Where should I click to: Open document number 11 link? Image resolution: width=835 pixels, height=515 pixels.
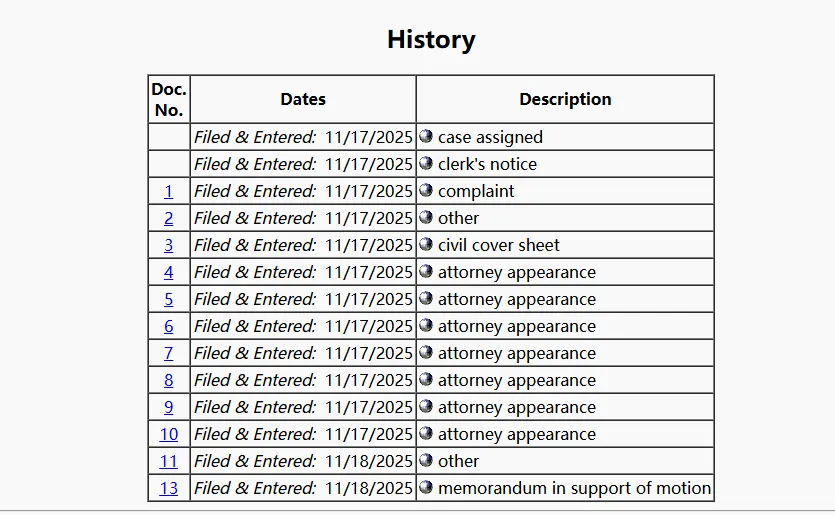tap(169, 461)
